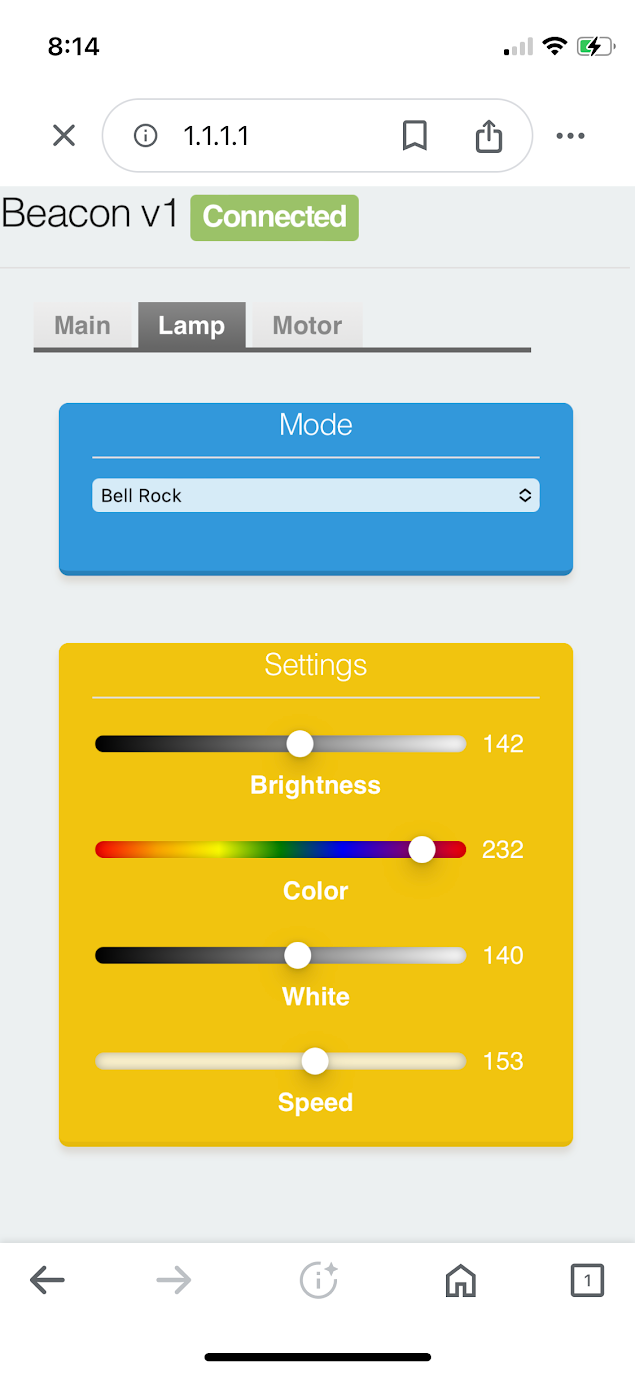This screenshot has height=1375, width=635.
Task: Go back with the back arrow
Action: pos(47,1280)
